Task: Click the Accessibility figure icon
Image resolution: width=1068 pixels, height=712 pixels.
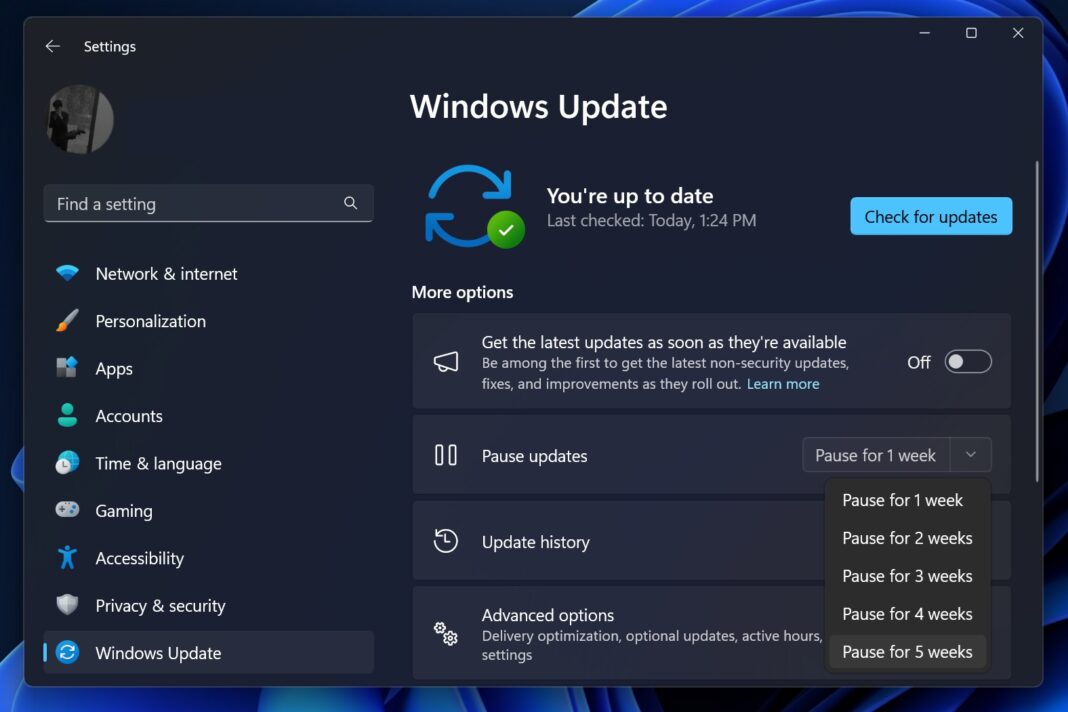Action: click(67, 557)
